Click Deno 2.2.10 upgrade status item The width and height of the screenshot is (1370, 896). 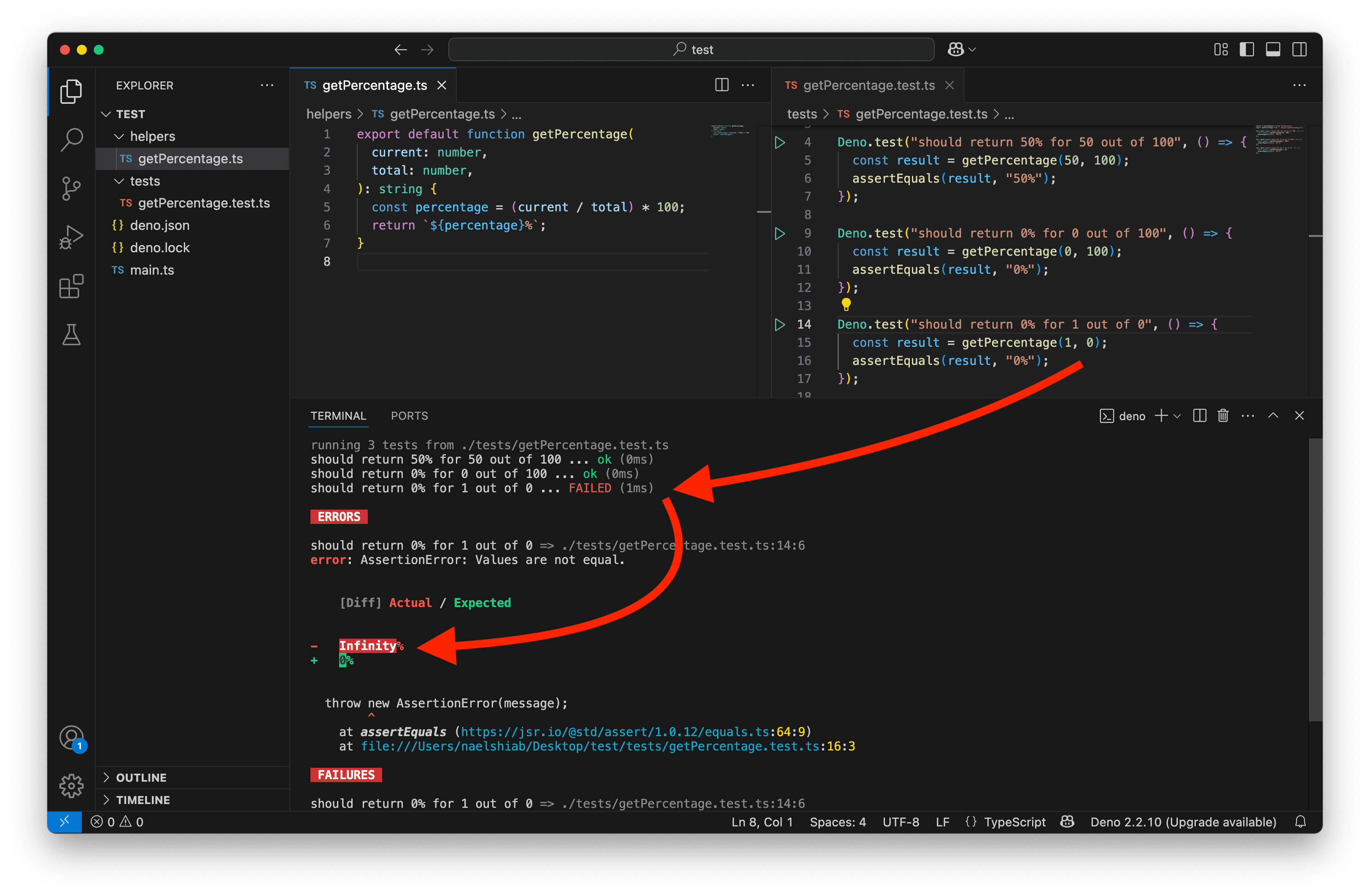[1183, 822]
